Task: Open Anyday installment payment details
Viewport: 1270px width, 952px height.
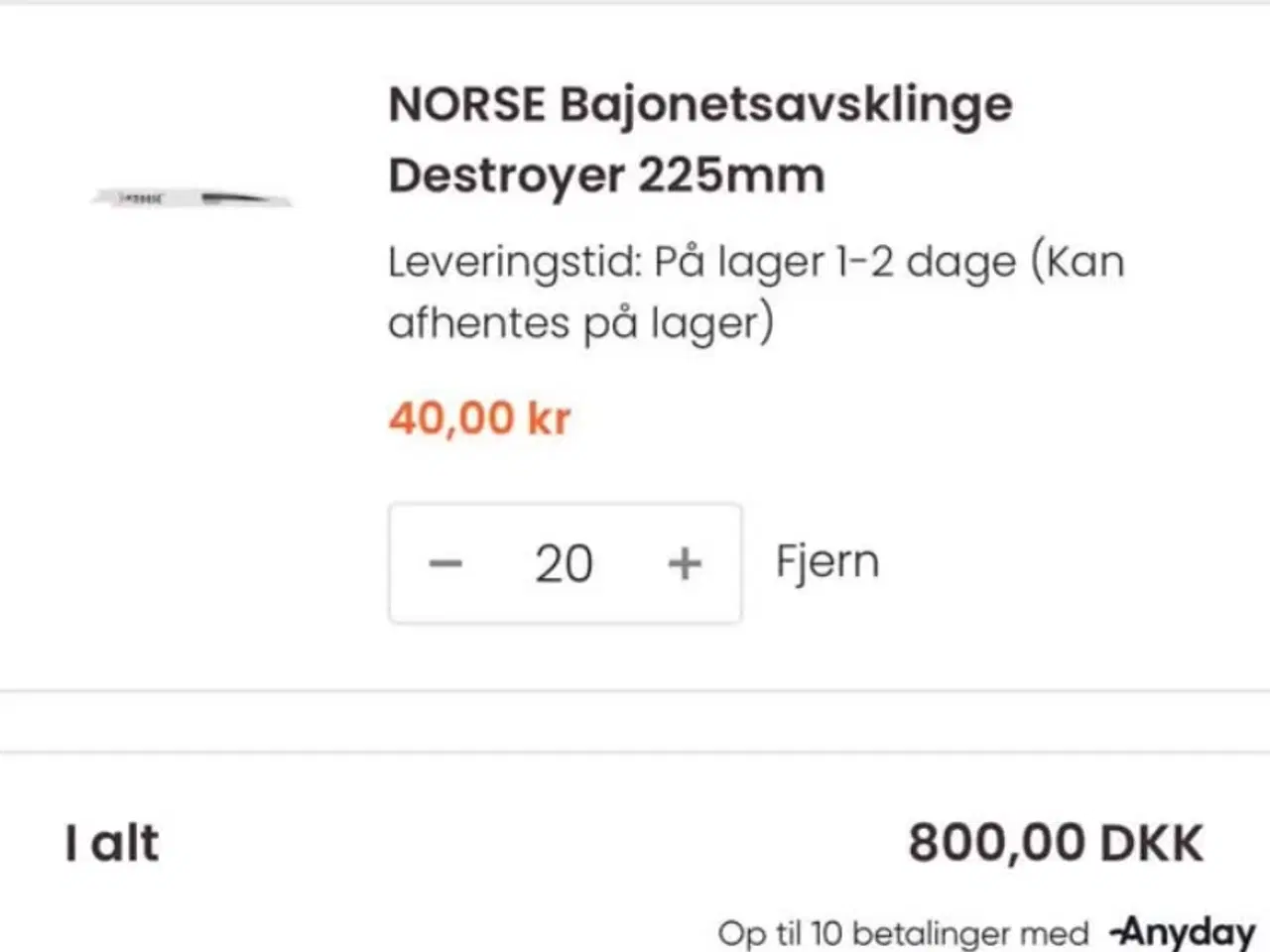Action: 1186,930
